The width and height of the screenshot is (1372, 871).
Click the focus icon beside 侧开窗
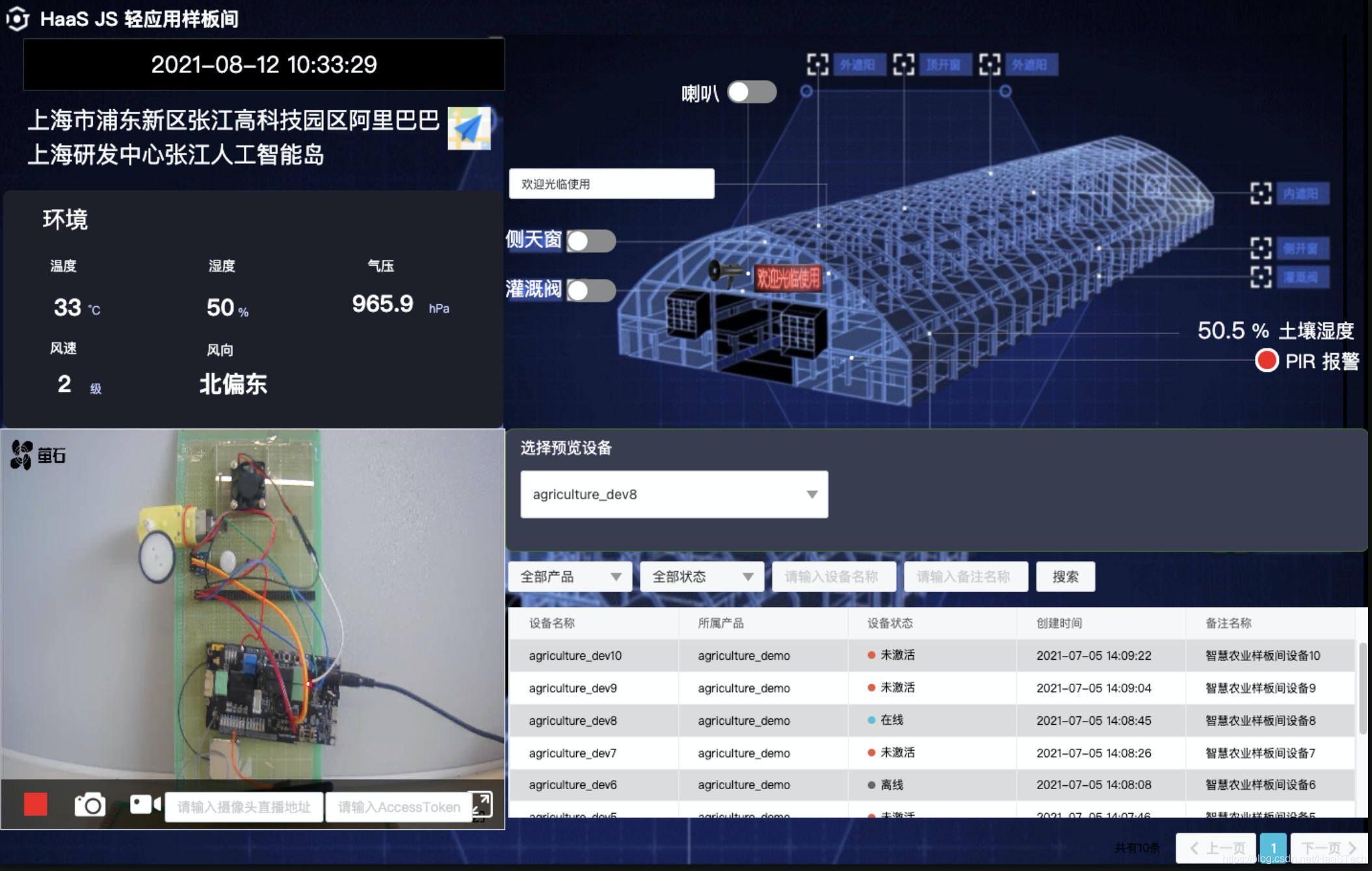pyautogui.click(x=1260, y=248)
